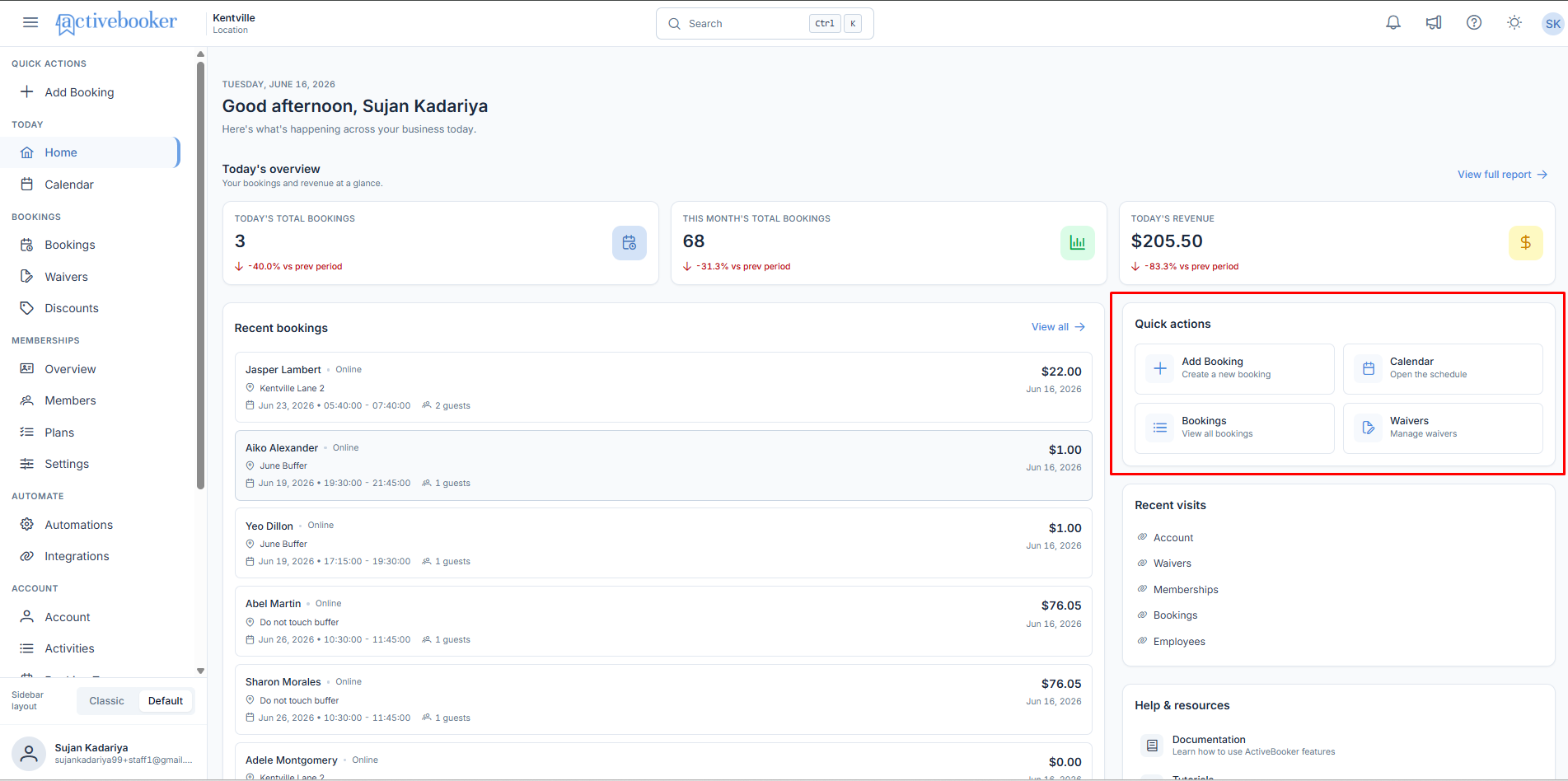
Task: Click the Add Booking quick action card
Action: click(1234, 368)
